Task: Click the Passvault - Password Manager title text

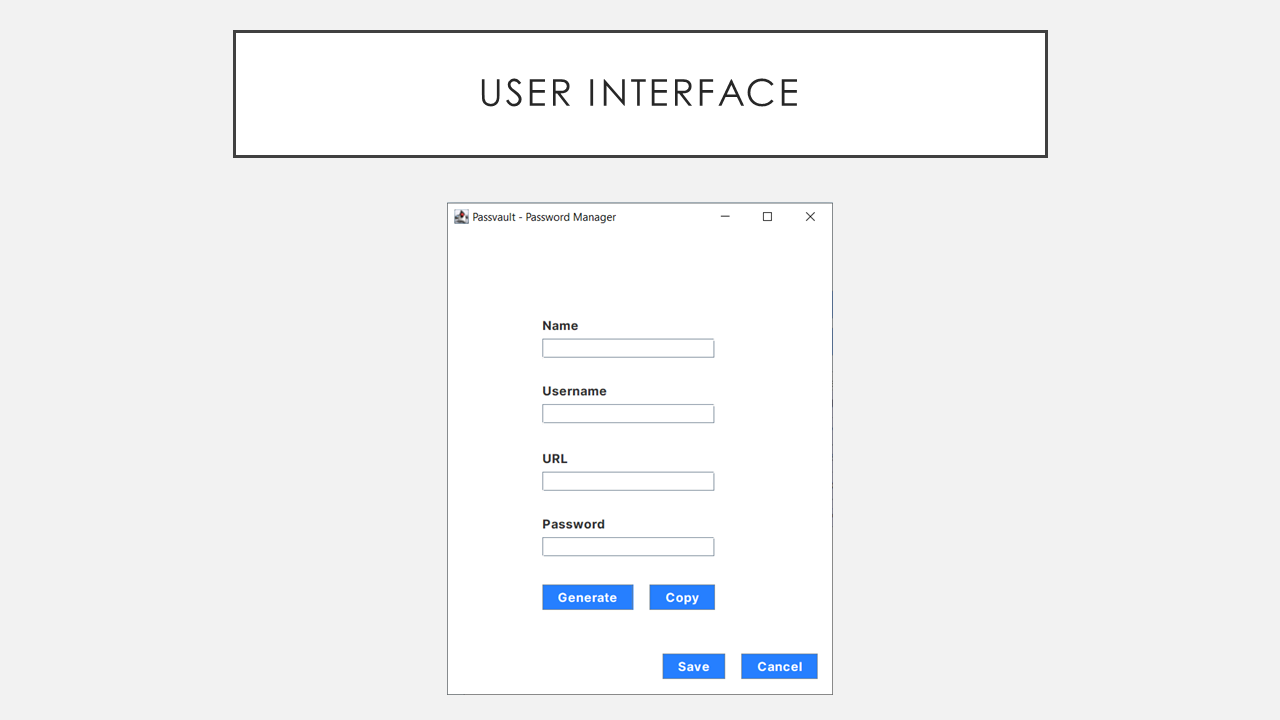Action: pyautogui.click(x=544, y=217)
